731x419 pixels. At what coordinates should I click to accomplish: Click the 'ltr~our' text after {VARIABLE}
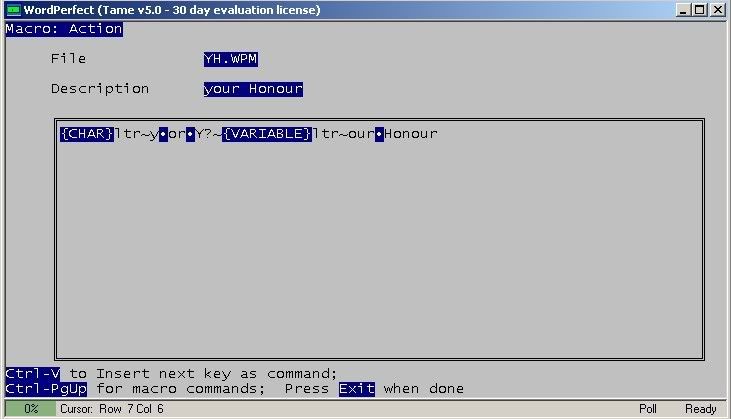tap(344, 134)
